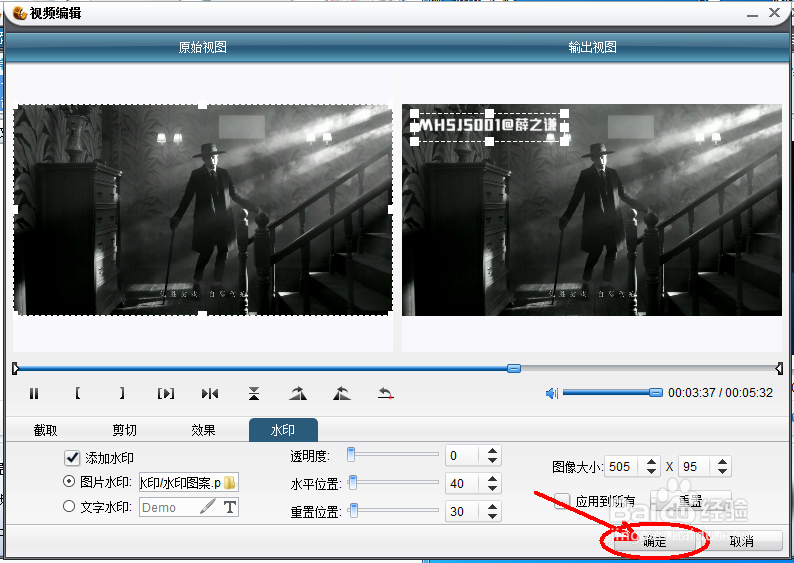Select the 文字水印 radio button
This screenshot has width=794, height=563.
click(69, 506)
